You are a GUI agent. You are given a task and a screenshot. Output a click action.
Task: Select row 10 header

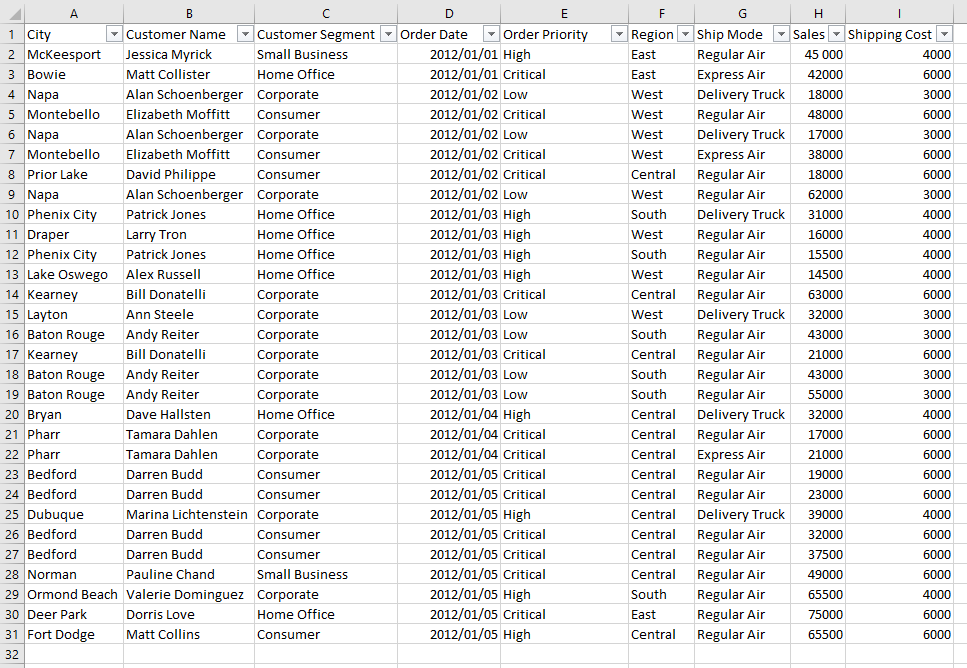pyautogui.click(x=12, y=215)
